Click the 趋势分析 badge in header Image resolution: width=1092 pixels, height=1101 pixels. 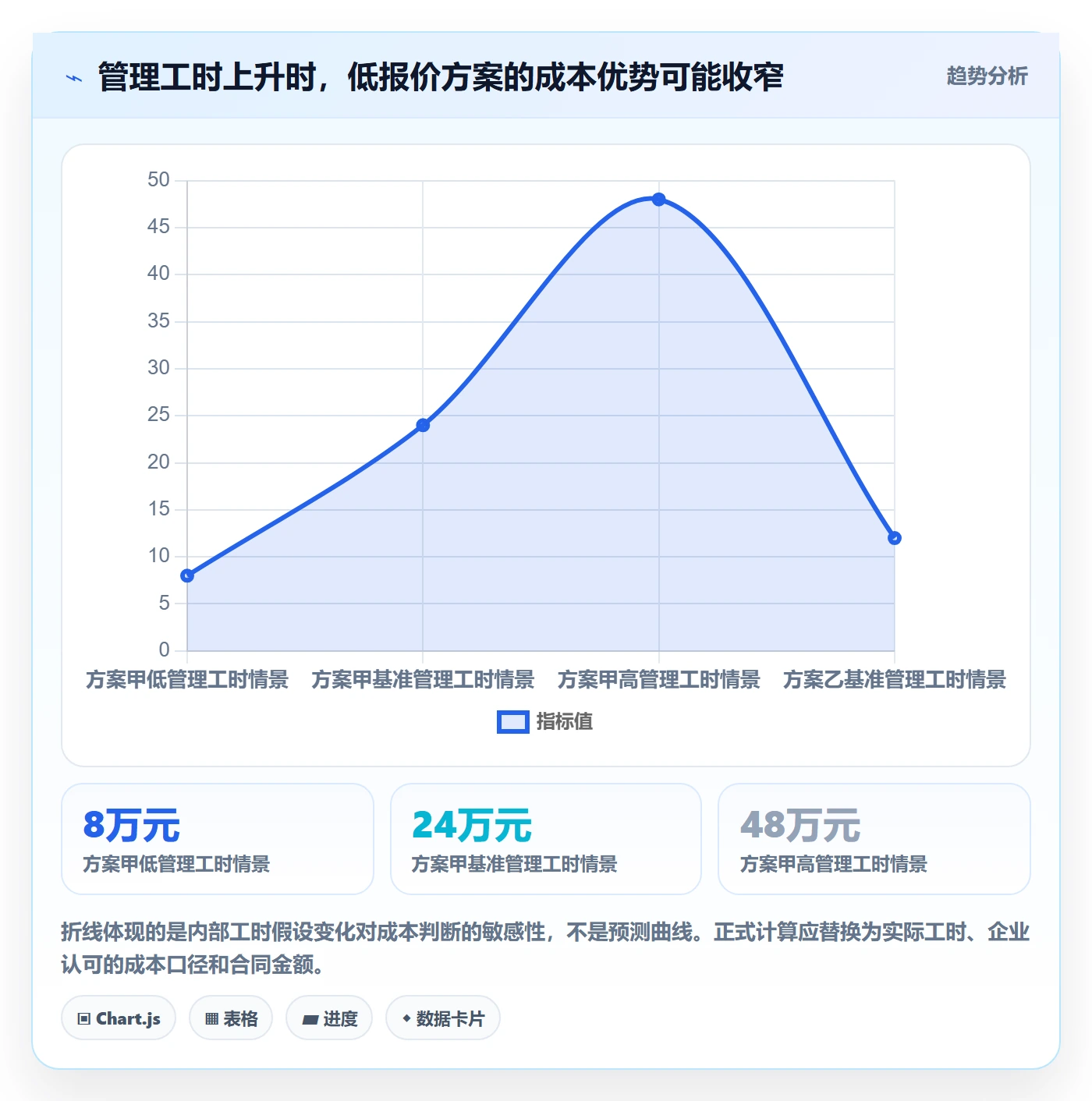(987, 76)
